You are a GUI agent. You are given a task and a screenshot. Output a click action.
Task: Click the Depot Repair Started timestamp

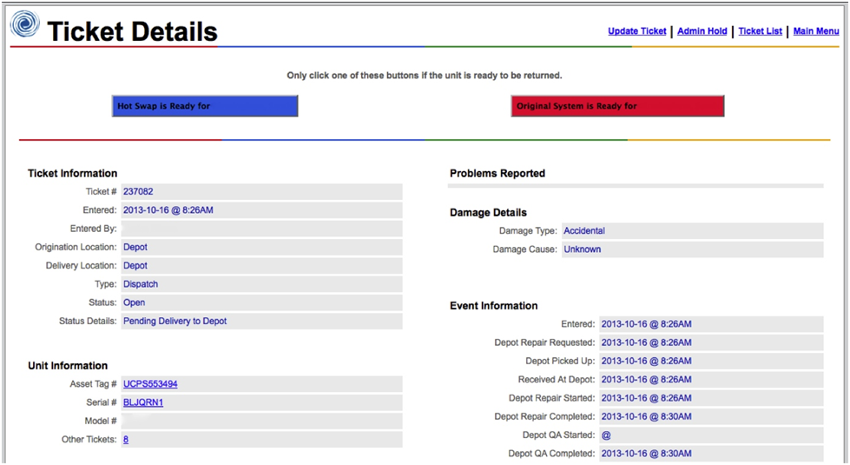[x=646, y=398]
